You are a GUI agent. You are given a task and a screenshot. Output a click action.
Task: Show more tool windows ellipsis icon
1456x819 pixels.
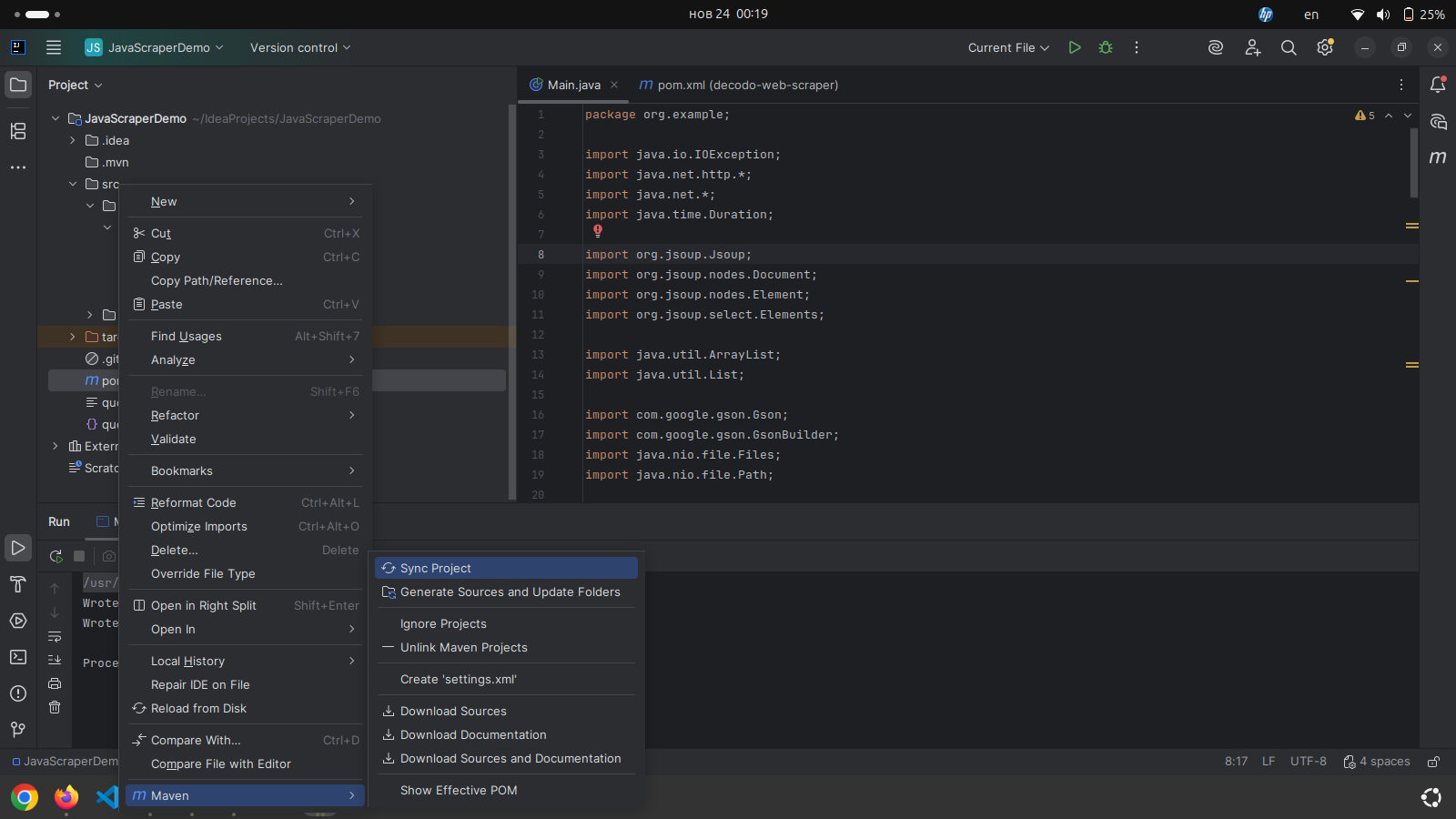pyautogui.click(x=18, y=167)
